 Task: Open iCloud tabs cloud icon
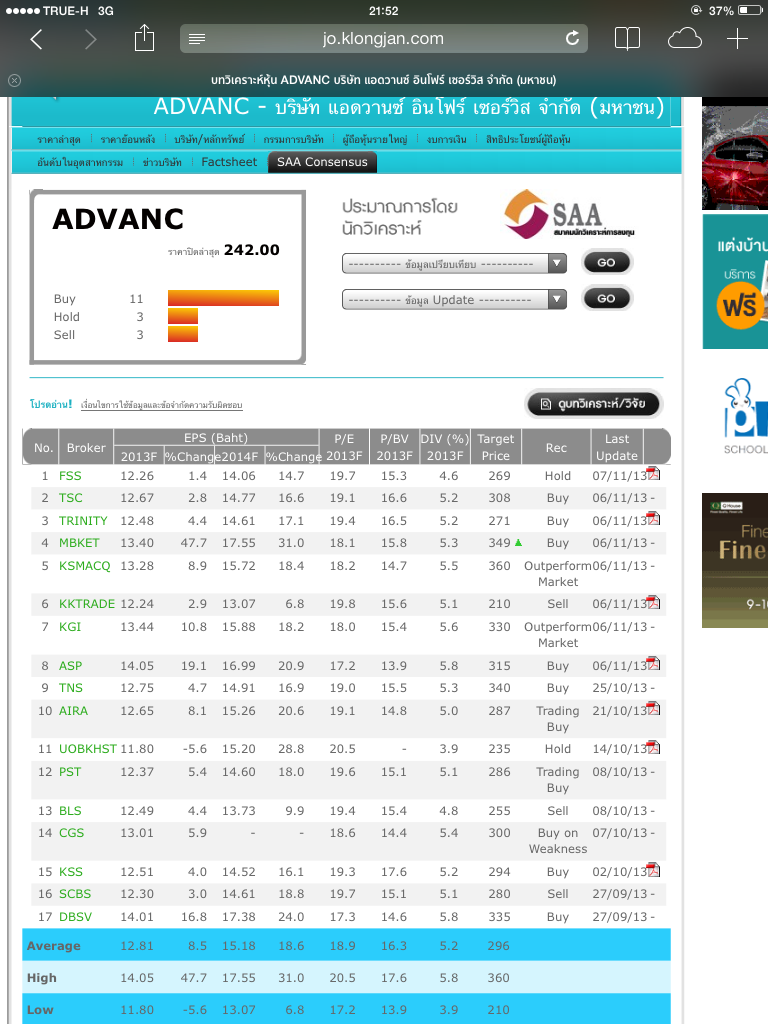[684, 39]
